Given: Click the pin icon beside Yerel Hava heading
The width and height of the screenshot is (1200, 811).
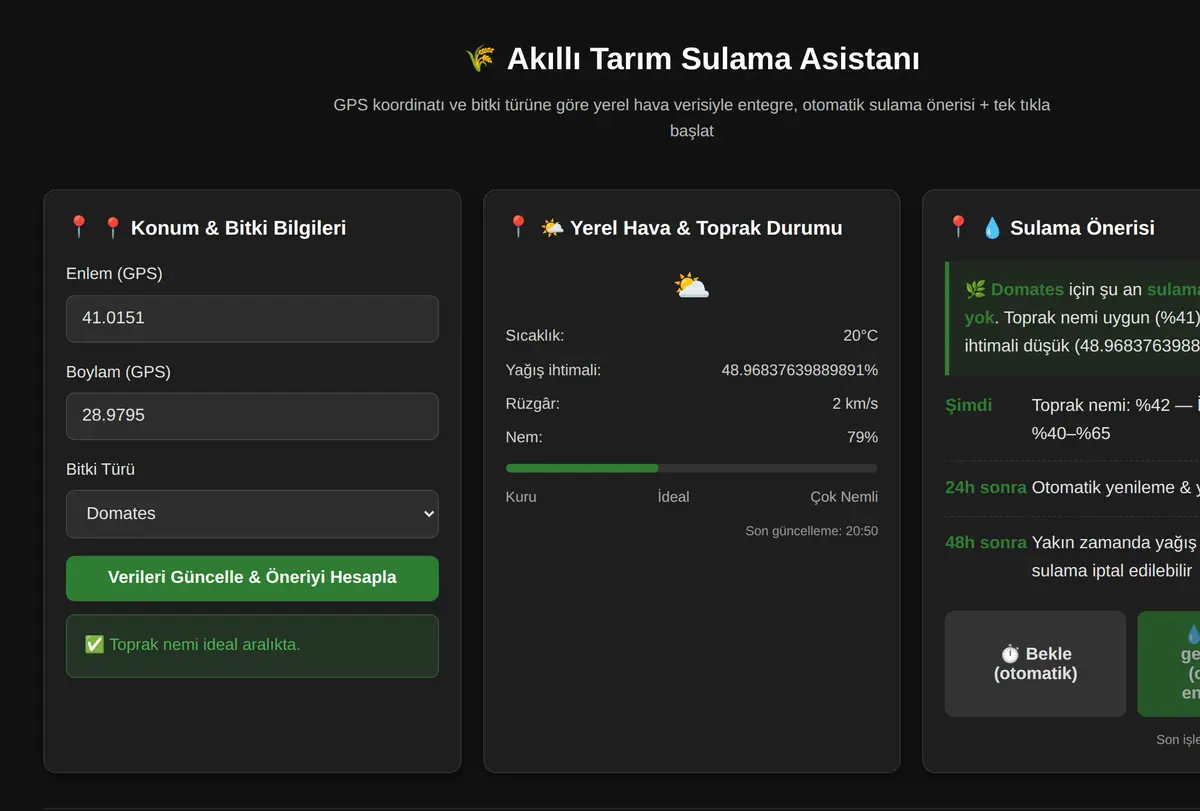Looking at the screenshot, I should [518, 228].
